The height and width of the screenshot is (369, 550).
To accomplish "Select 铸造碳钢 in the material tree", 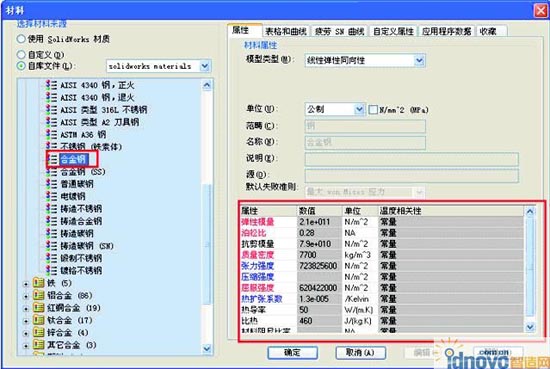I will point(77,233).
